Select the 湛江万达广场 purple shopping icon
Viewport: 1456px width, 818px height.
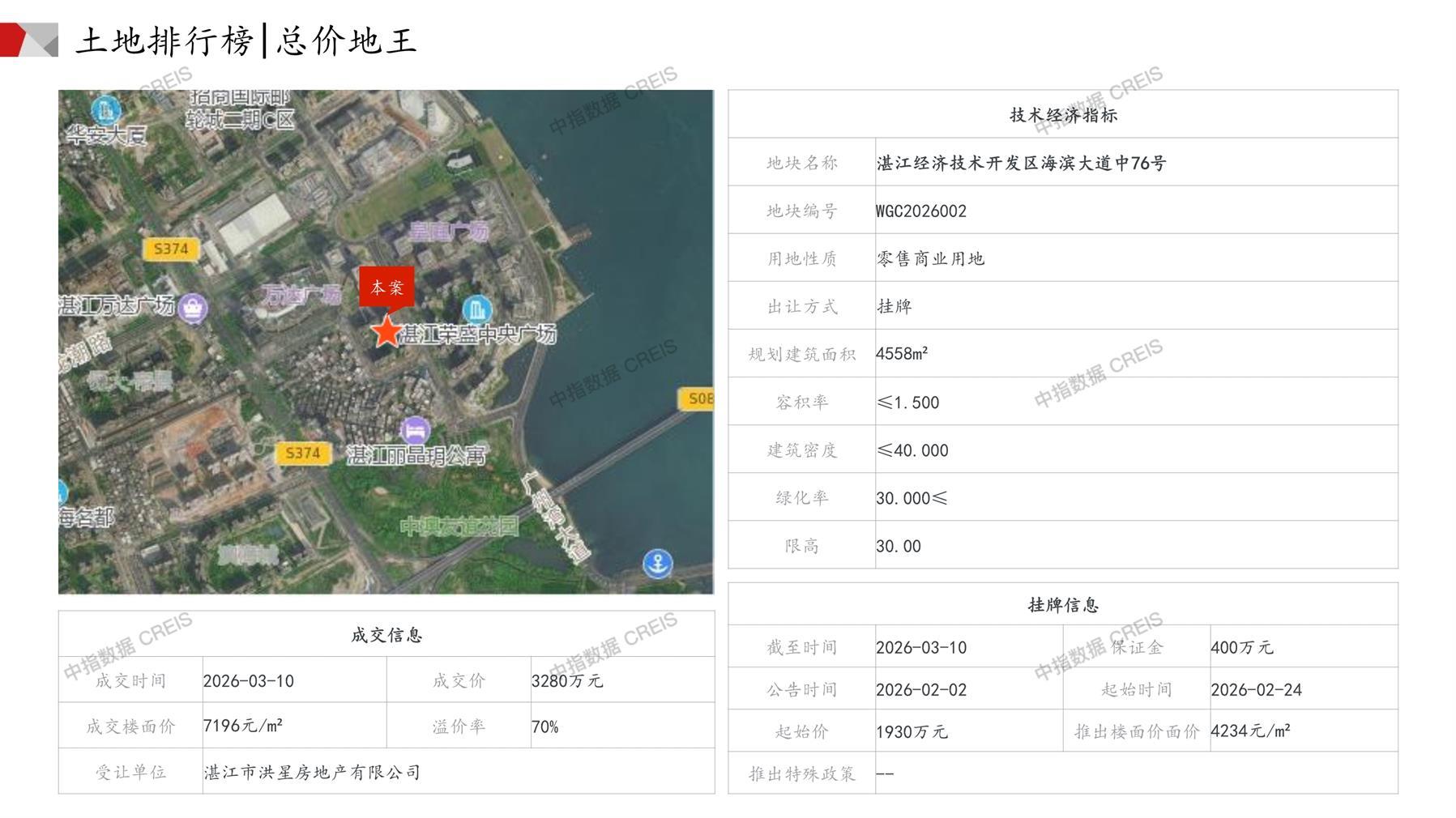click(x=193, y=308)
